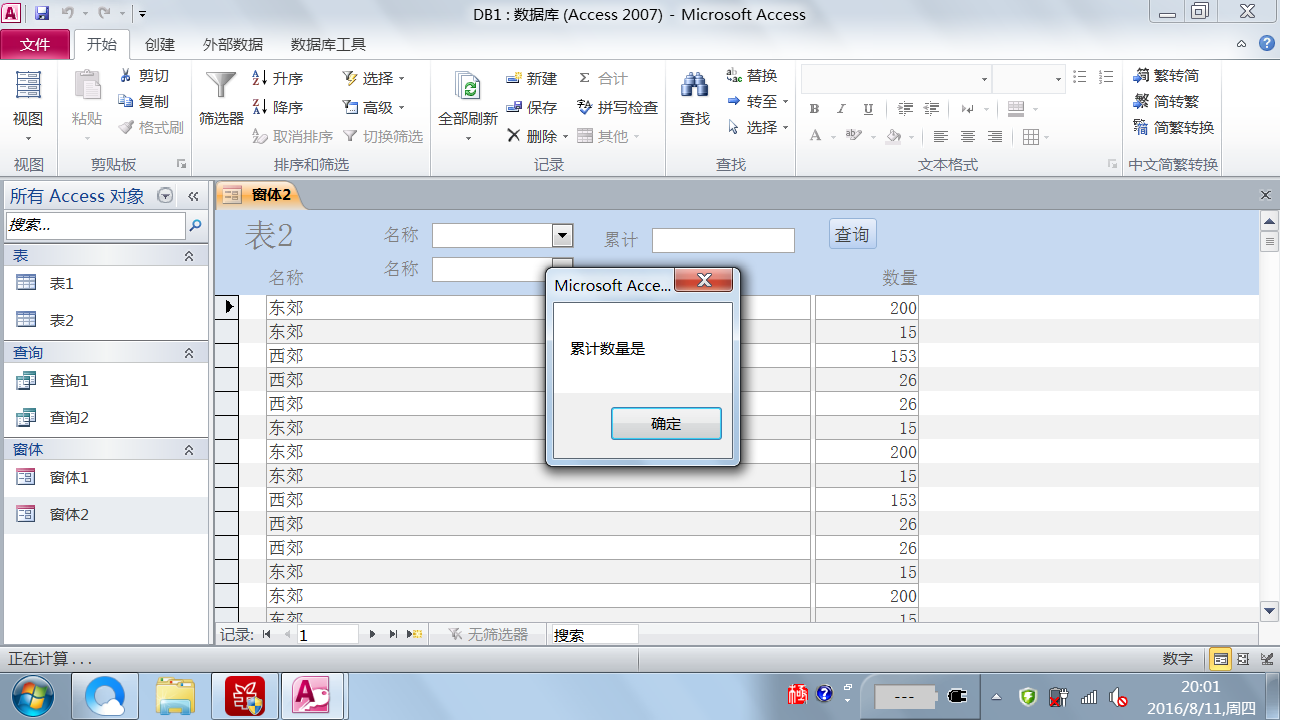
Task: Click the 查找 binoculars icon
Action: 694,88
